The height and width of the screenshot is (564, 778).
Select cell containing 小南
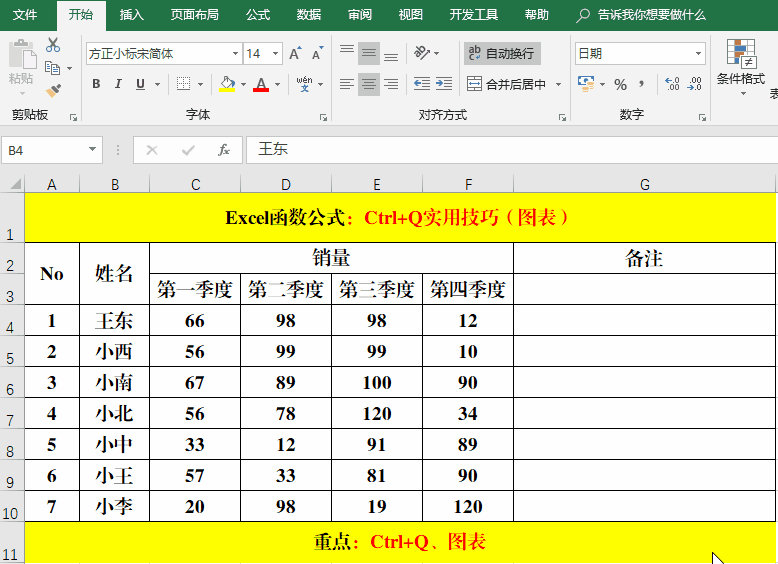point(114,382)
